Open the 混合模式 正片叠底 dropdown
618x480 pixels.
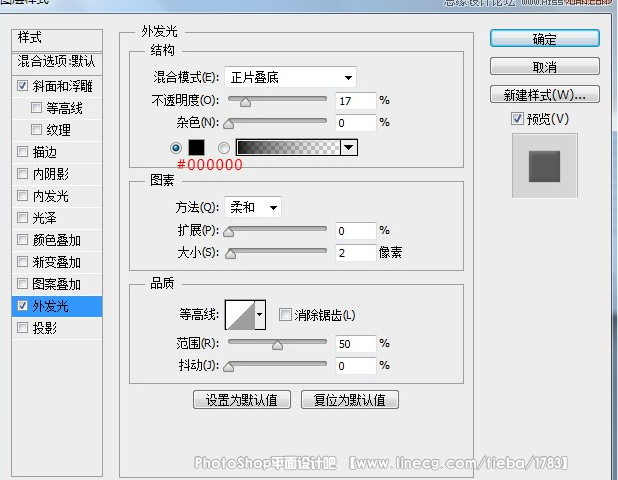290,77
